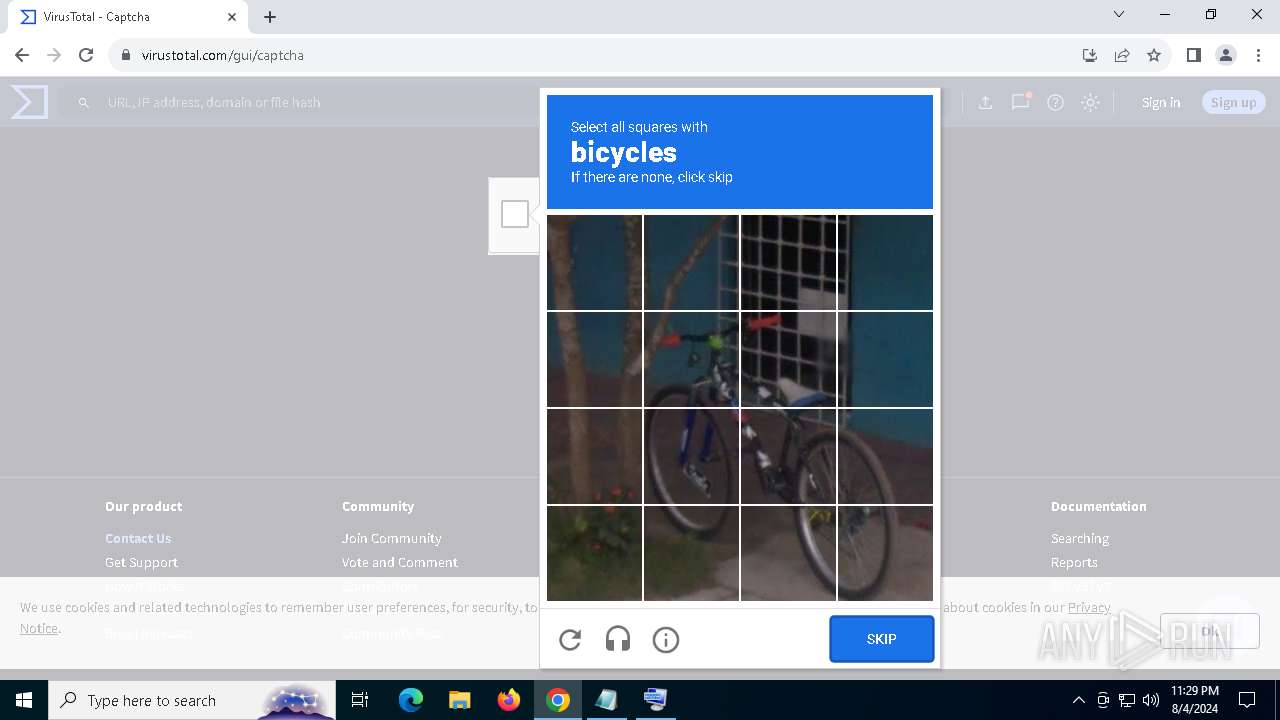Open File Explorer from taskbar
1280x720 pixels.
coord(459,700)
